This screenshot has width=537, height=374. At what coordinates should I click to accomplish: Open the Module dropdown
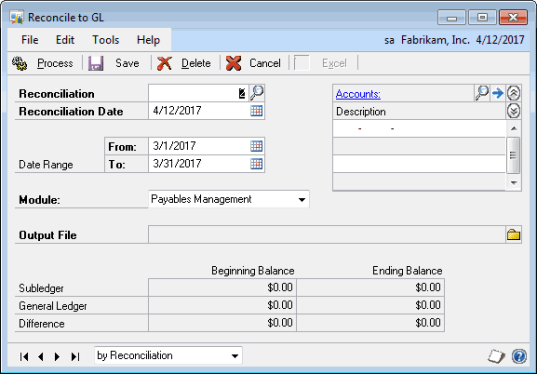pos(302,199)
